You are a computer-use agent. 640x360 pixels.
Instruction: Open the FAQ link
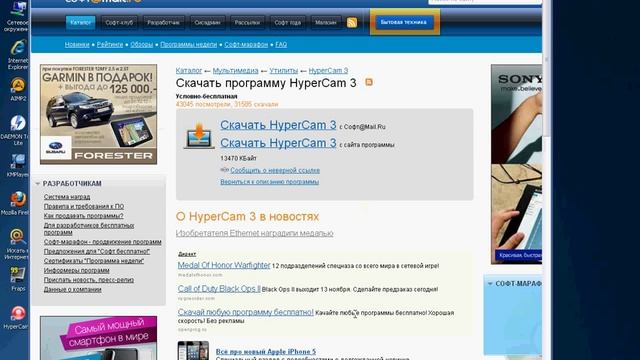pos(281,44)
